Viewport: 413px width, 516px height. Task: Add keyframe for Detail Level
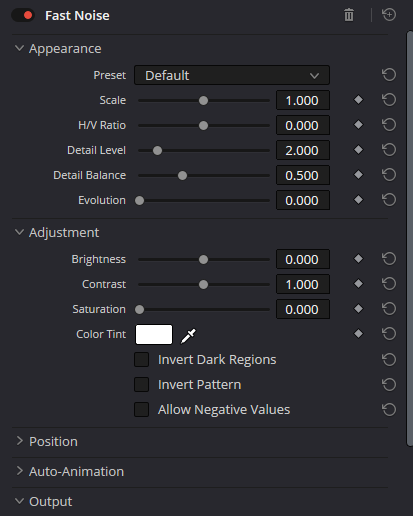click(x=358, y=150)
